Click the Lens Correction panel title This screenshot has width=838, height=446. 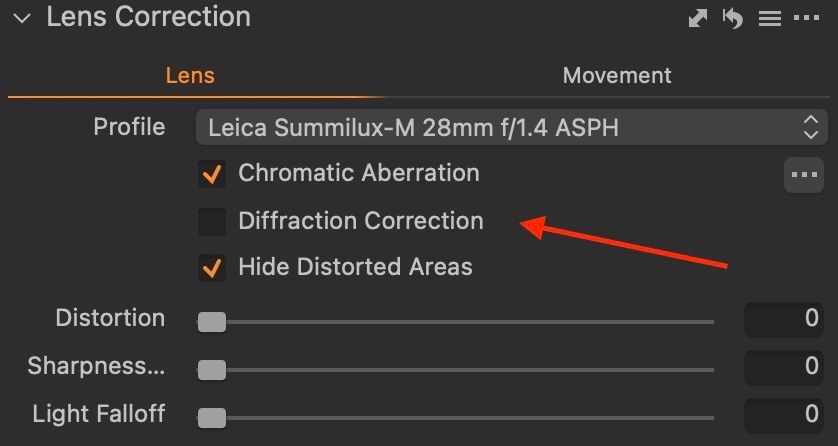[148, 17]
